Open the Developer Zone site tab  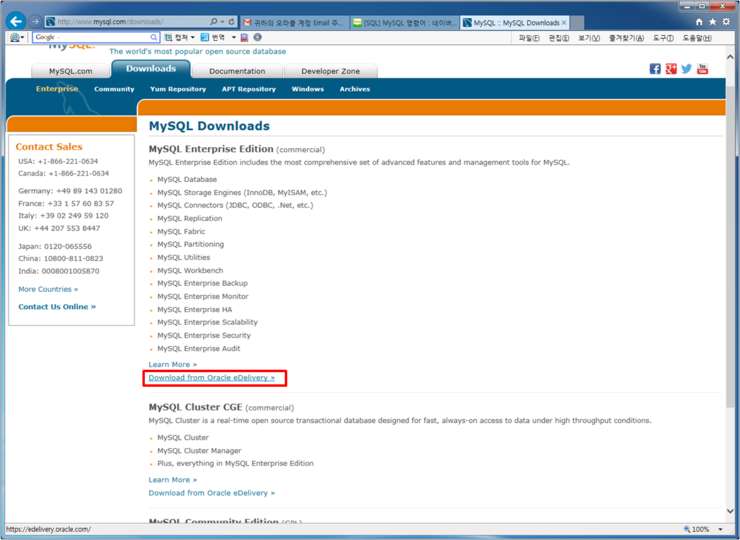(x=330, y=71)
